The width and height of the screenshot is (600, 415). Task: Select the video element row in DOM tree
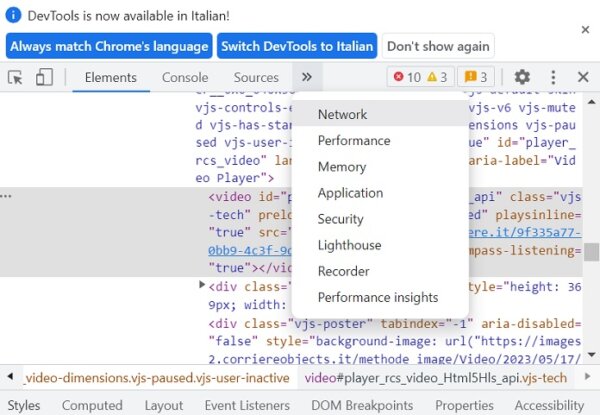click(291, 232)
